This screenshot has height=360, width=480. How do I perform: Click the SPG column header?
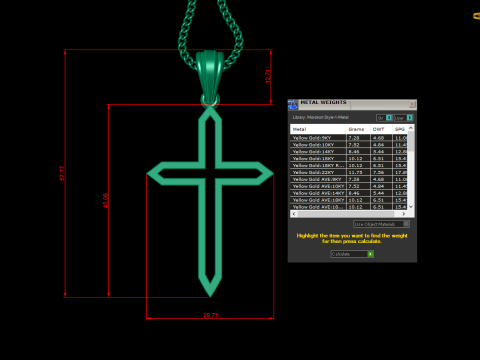click(400, 129)
